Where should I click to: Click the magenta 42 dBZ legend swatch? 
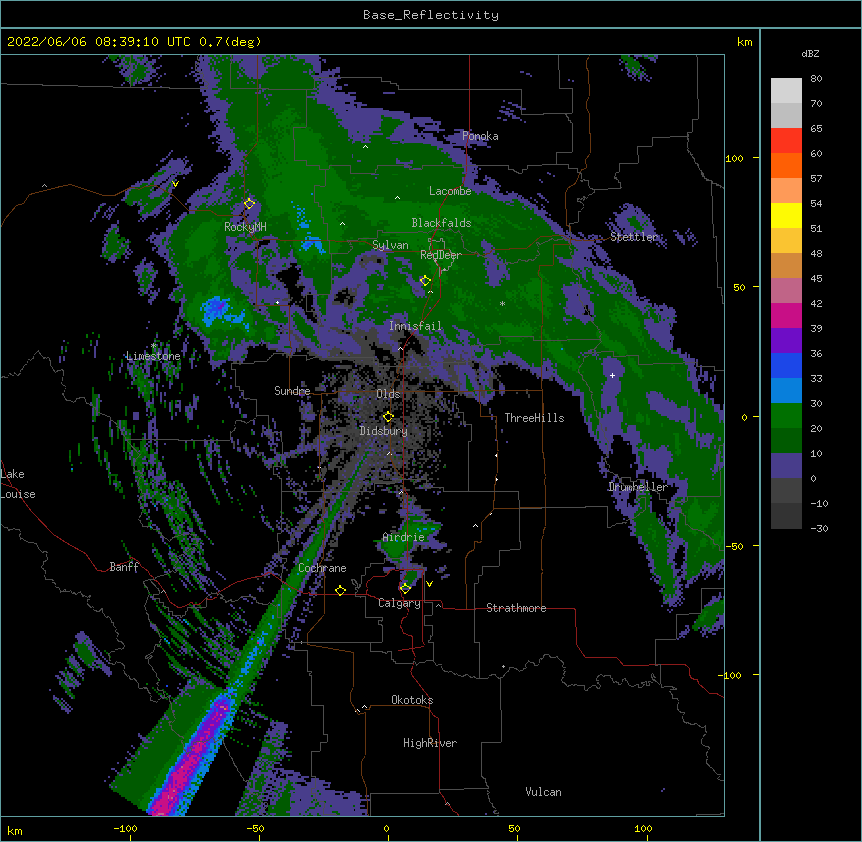pos(786,315)
